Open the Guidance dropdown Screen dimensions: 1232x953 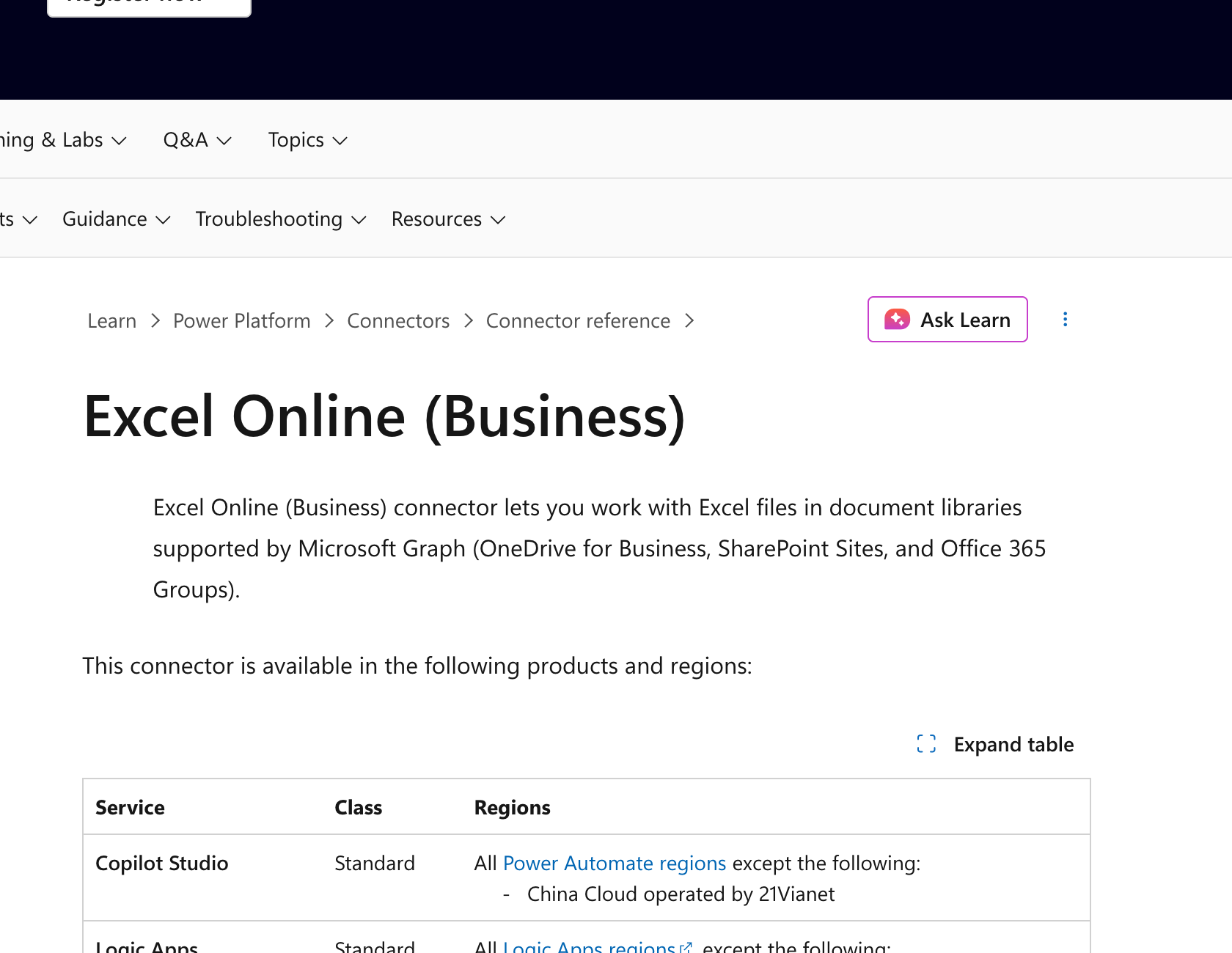[x=117, y=219]
